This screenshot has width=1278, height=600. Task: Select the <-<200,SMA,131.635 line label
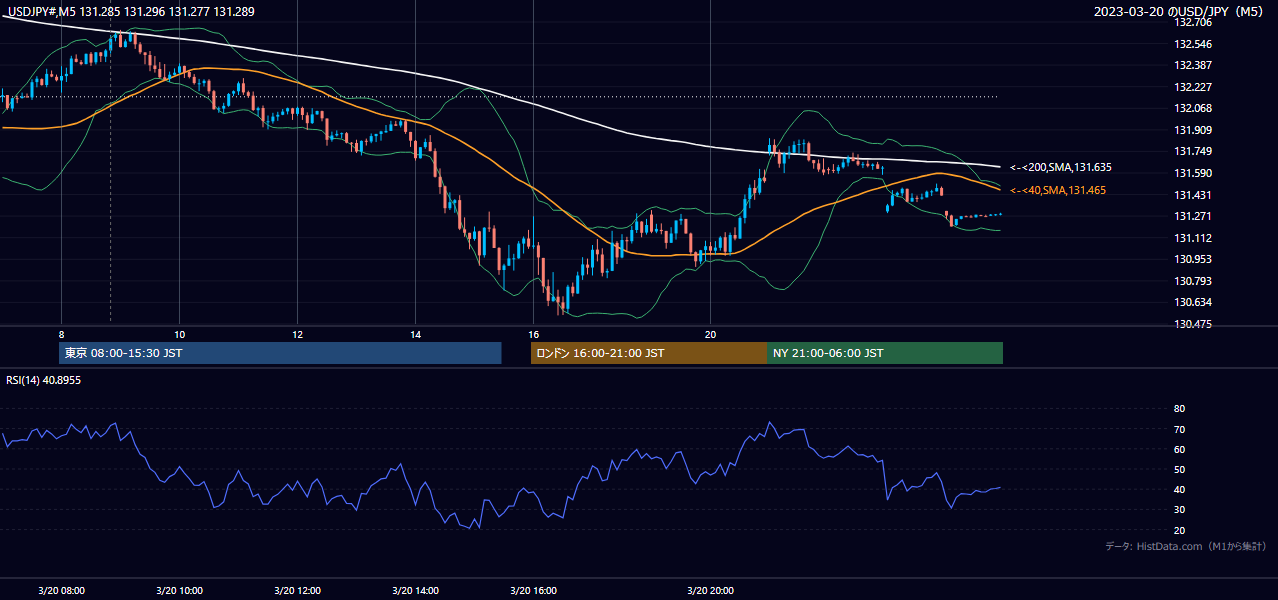coord(1061,167)
